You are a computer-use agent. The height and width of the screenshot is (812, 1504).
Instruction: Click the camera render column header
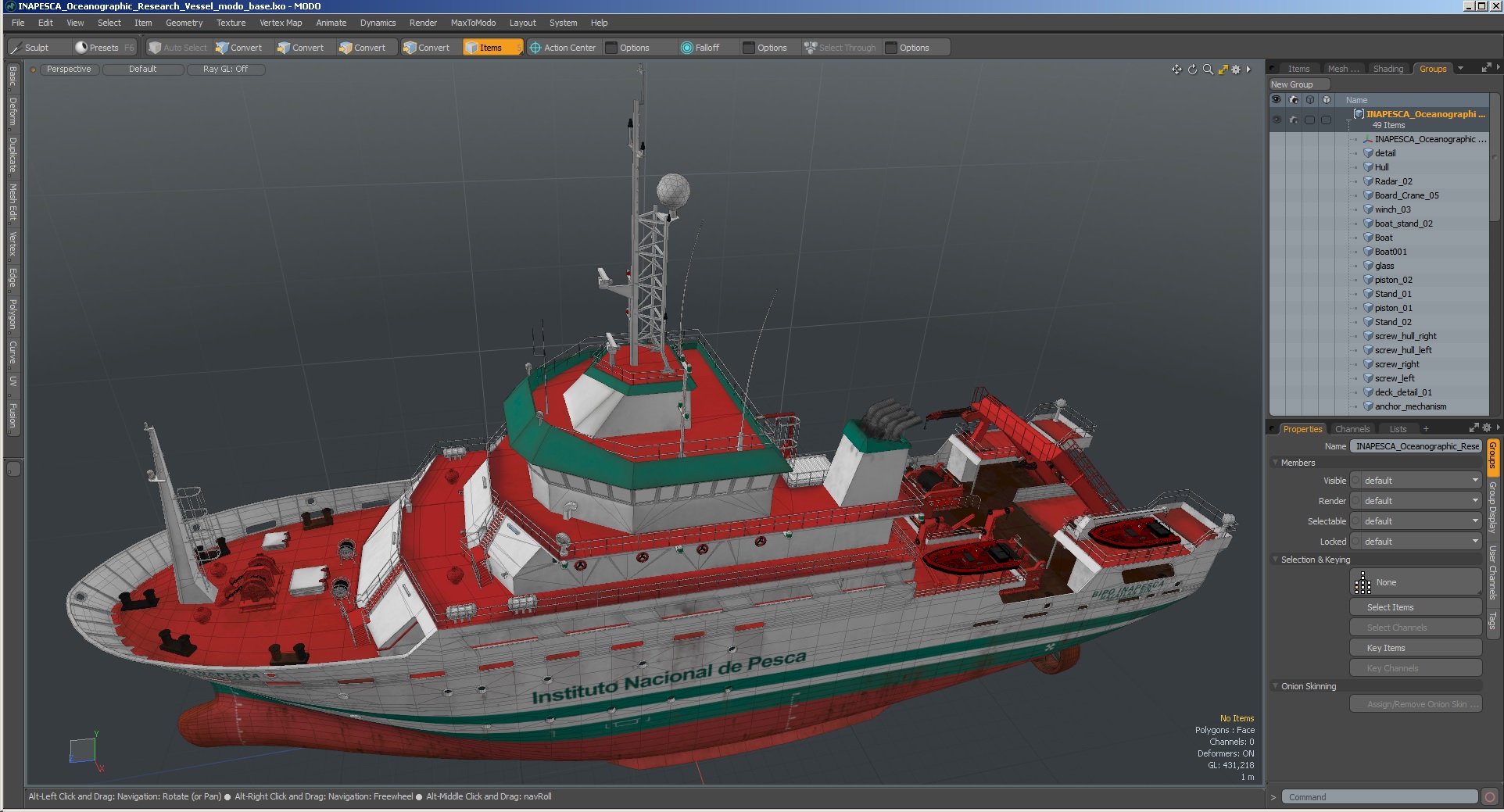pyautogui.click(x=1294, y=100)
